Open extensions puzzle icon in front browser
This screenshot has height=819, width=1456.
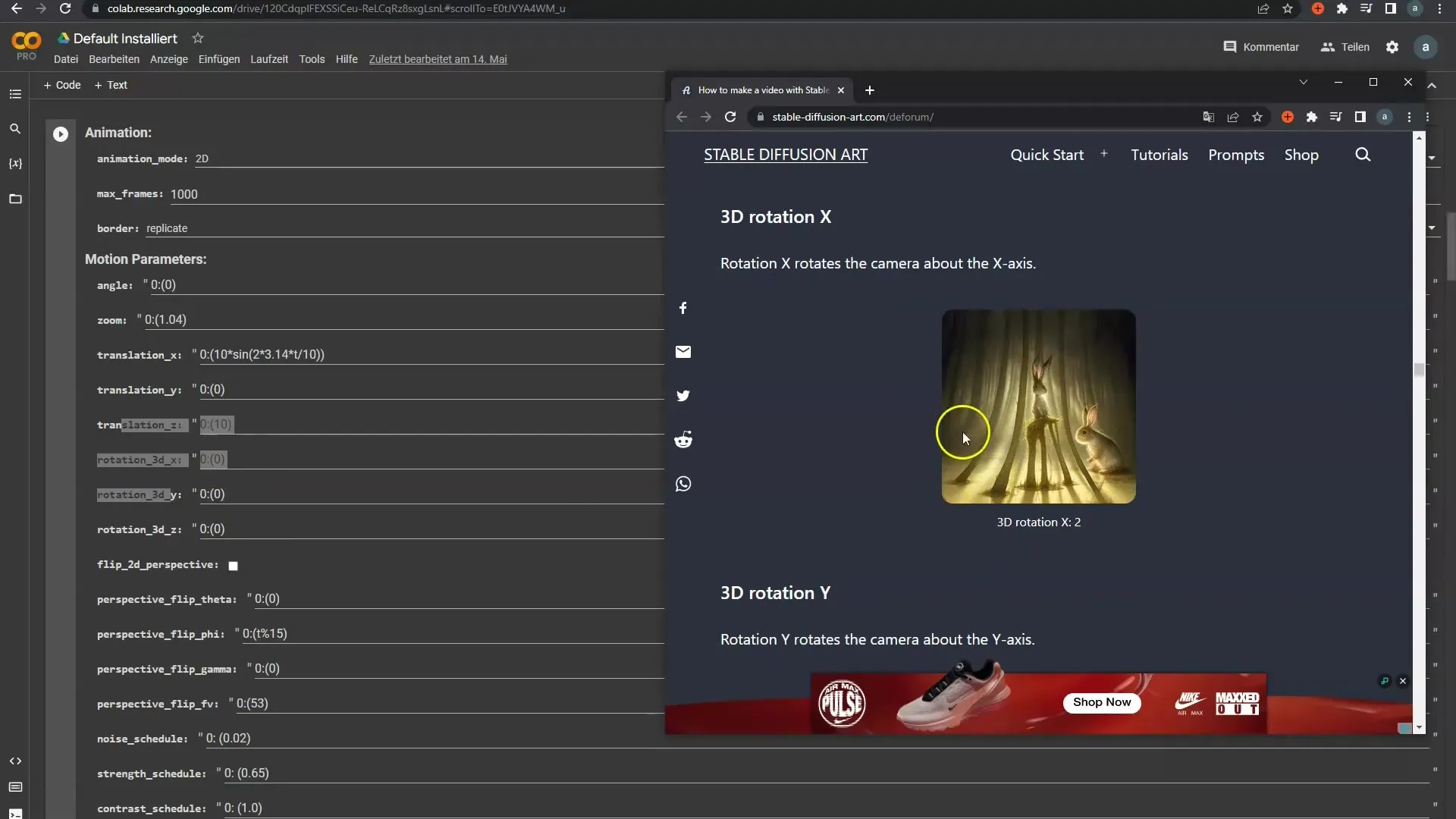tap(1312, 117)
